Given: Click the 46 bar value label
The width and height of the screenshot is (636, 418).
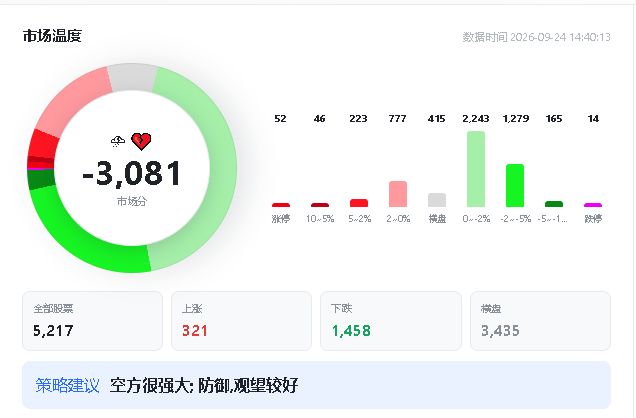Looking at the screenshot, I should coord(319,119).
